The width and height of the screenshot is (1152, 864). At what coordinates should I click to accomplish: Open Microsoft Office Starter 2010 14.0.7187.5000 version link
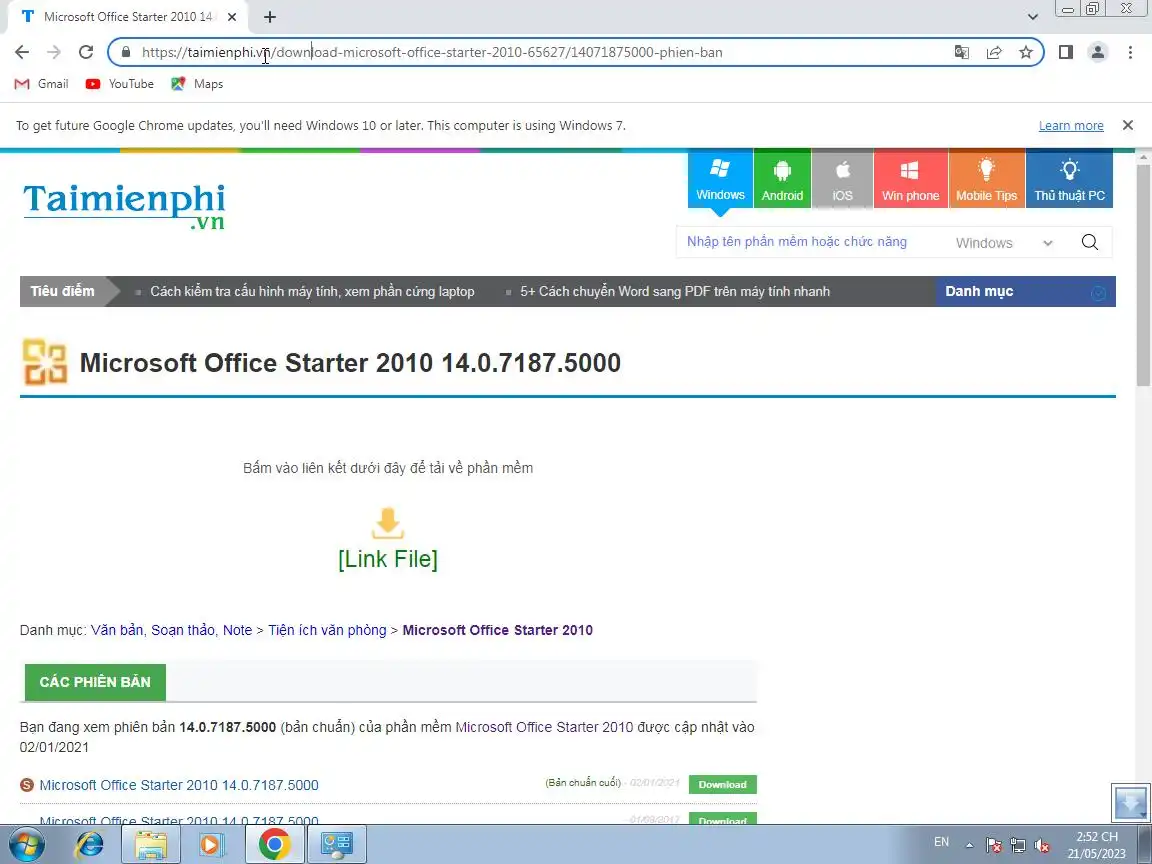click(x=179, y=785)
